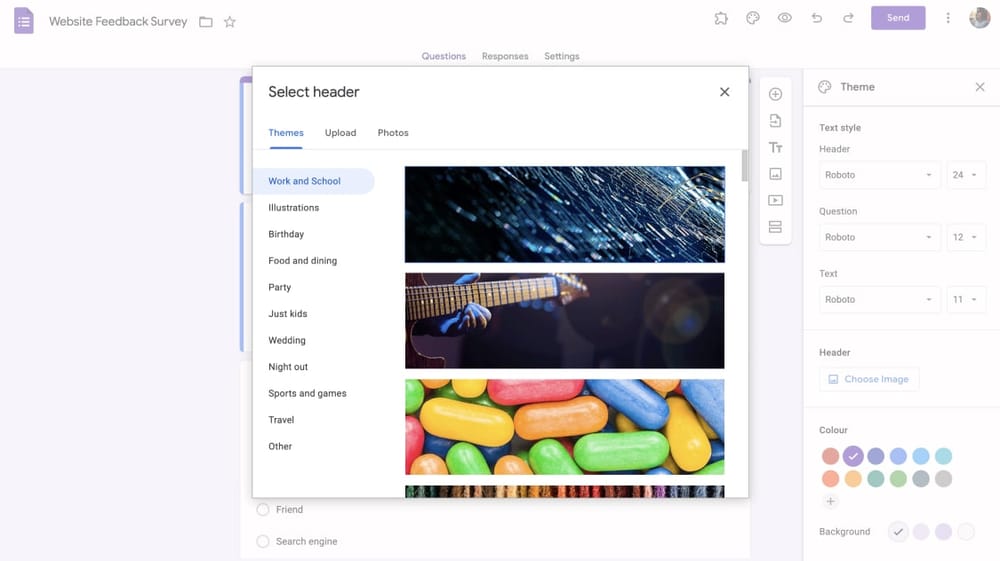Select the Illustrations theme category
This screenshot has width=1000, height=561.
293,208
